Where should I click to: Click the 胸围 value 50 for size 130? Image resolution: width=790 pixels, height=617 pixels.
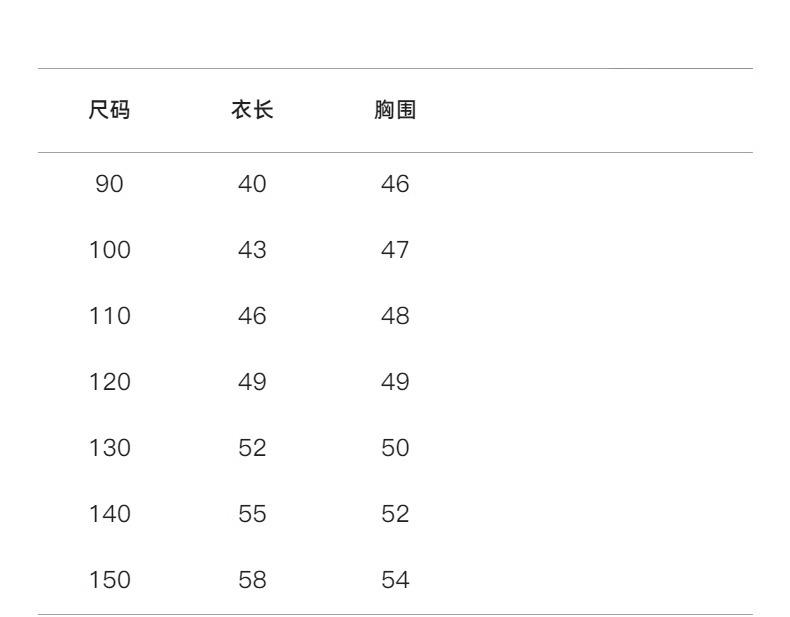[395, 449]
